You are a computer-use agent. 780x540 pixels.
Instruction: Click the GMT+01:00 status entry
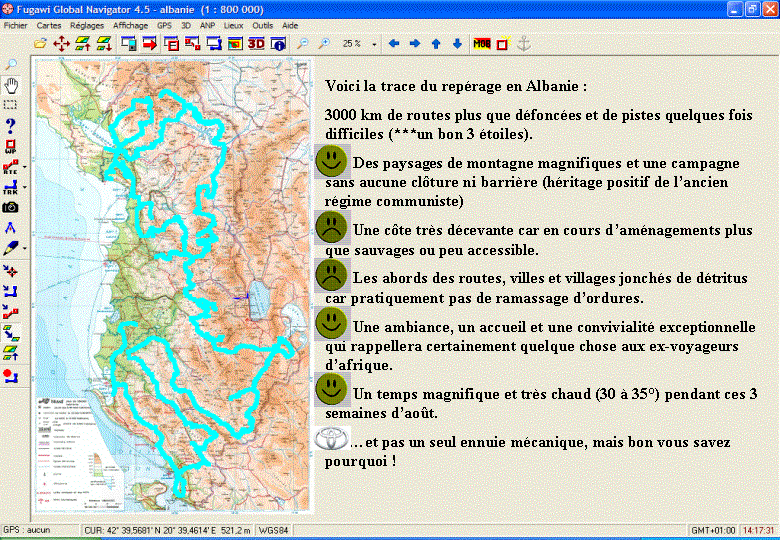(713, 531)
